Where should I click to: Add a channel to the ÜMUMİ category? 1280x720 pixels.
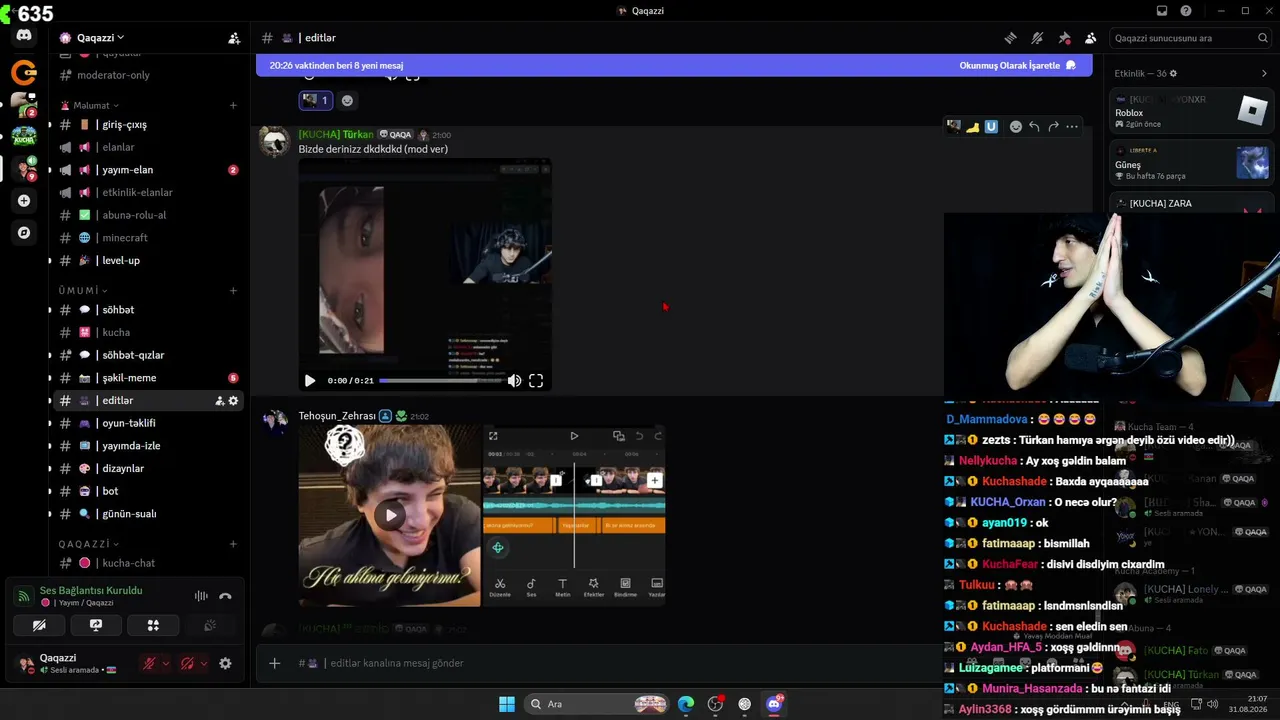click(233, 291)
